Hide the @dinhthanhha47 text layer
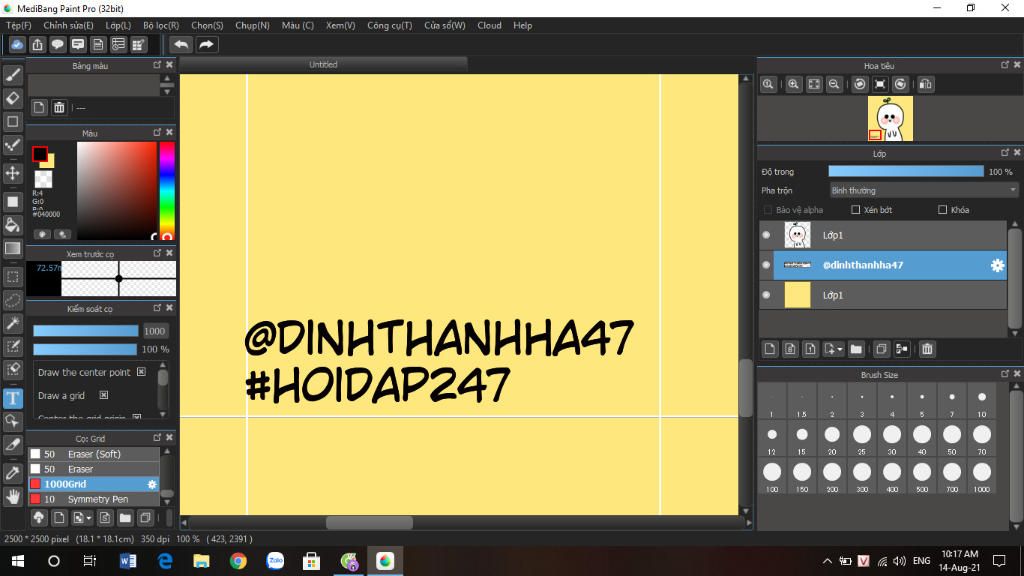 [x=766, y=265]
